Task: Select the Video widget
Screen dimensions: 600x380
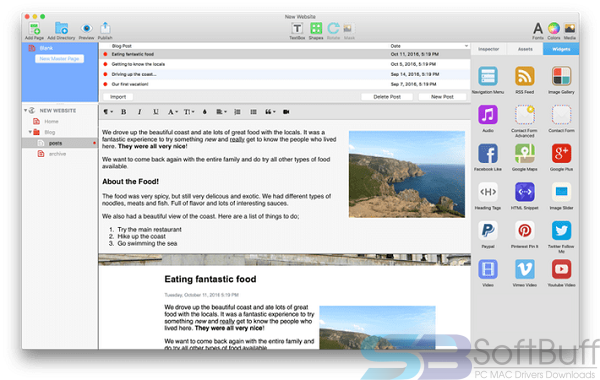Action: tap(488, 269)
